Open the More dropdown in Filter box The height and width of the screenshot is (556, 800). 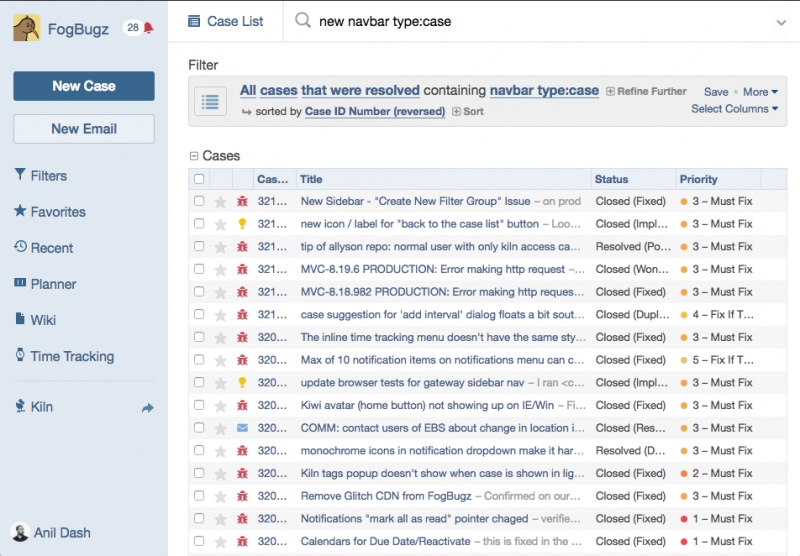[x=760, y=92]
